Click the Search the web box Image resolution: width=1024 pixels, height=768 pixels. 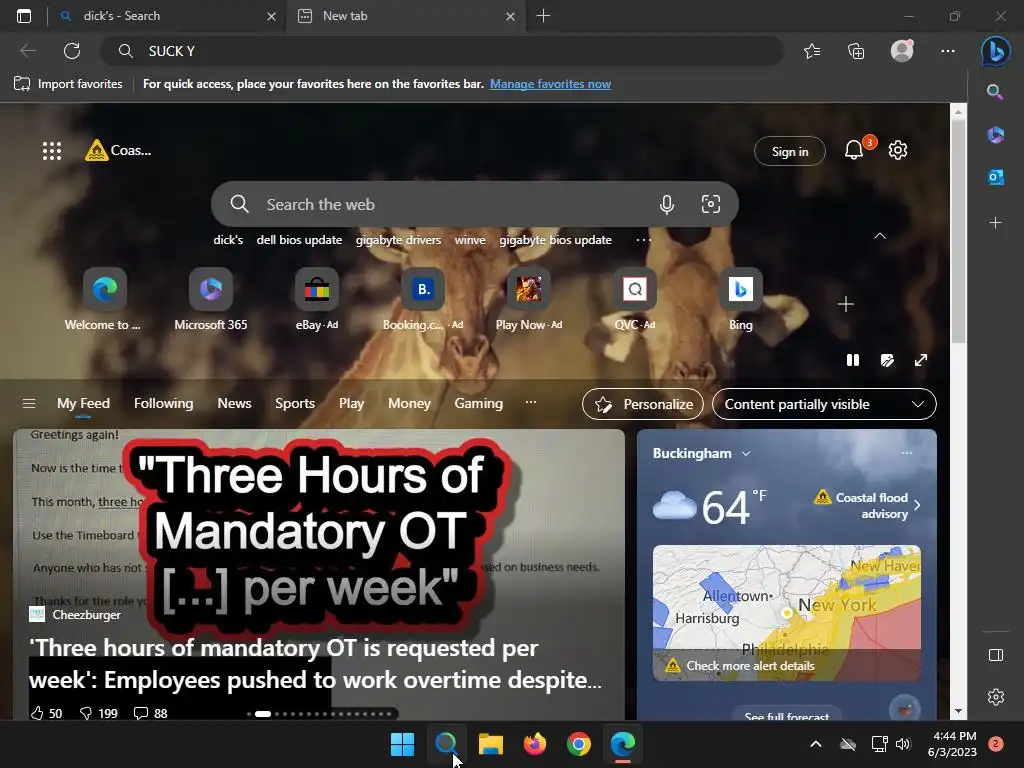pyautogui.click(x=475, y=204)
